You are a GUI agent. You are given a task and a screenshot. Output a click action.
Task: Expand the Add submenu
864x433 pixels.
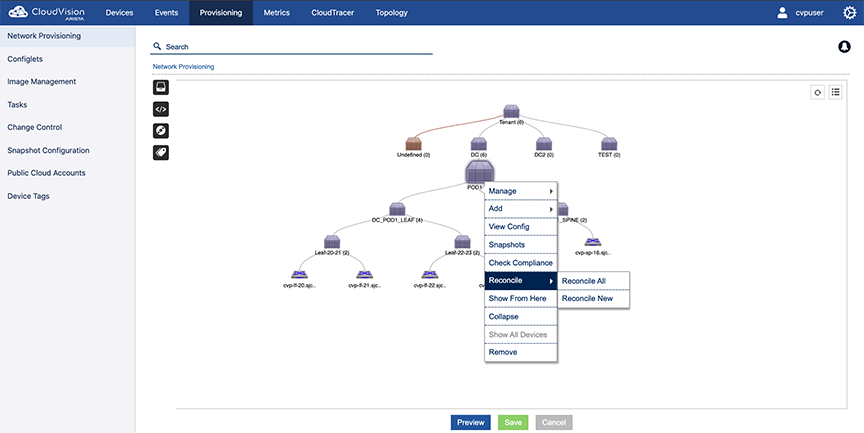tap(521, 208)
